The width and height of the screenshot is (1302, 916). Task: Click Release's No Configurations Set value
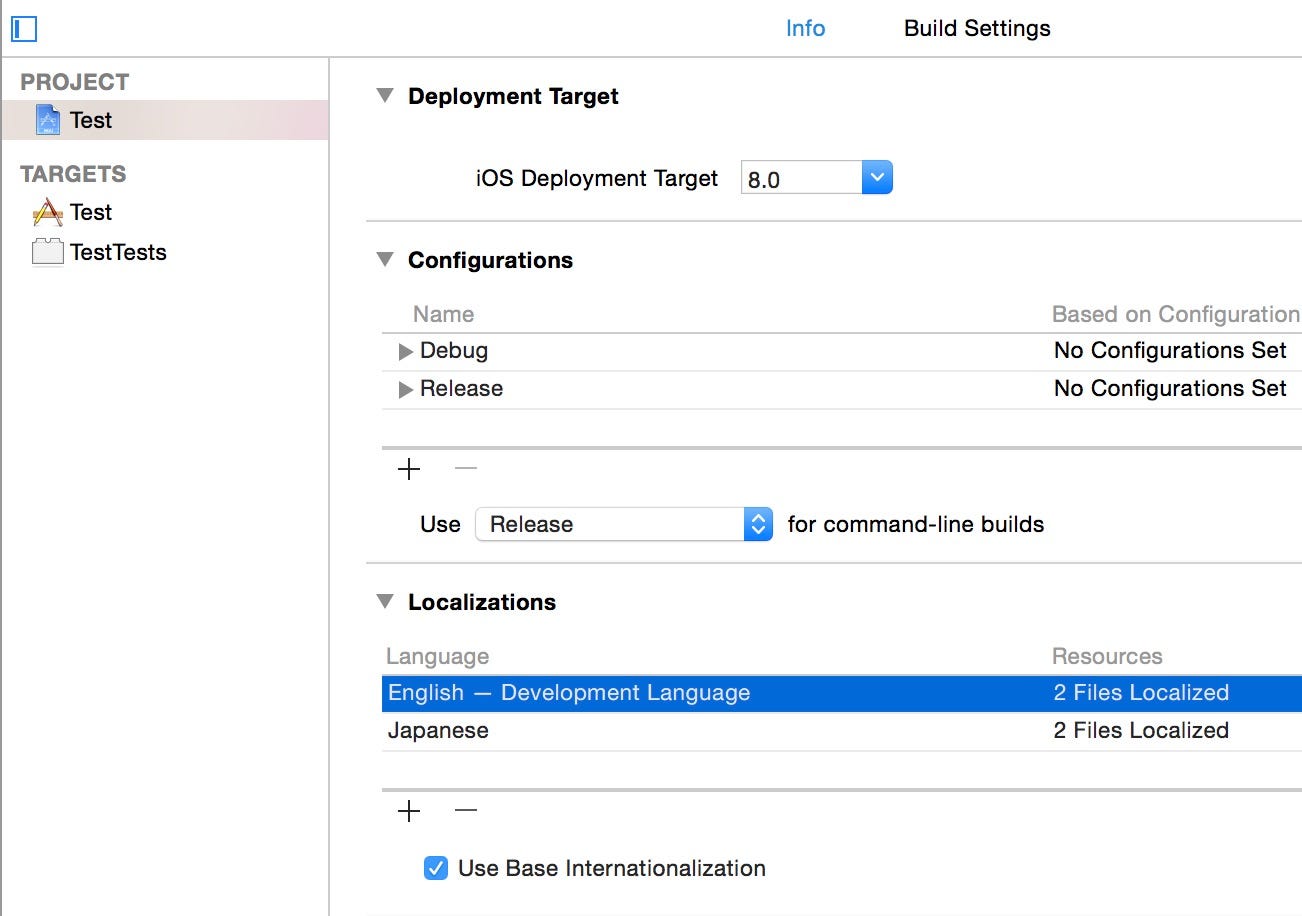1170,389
